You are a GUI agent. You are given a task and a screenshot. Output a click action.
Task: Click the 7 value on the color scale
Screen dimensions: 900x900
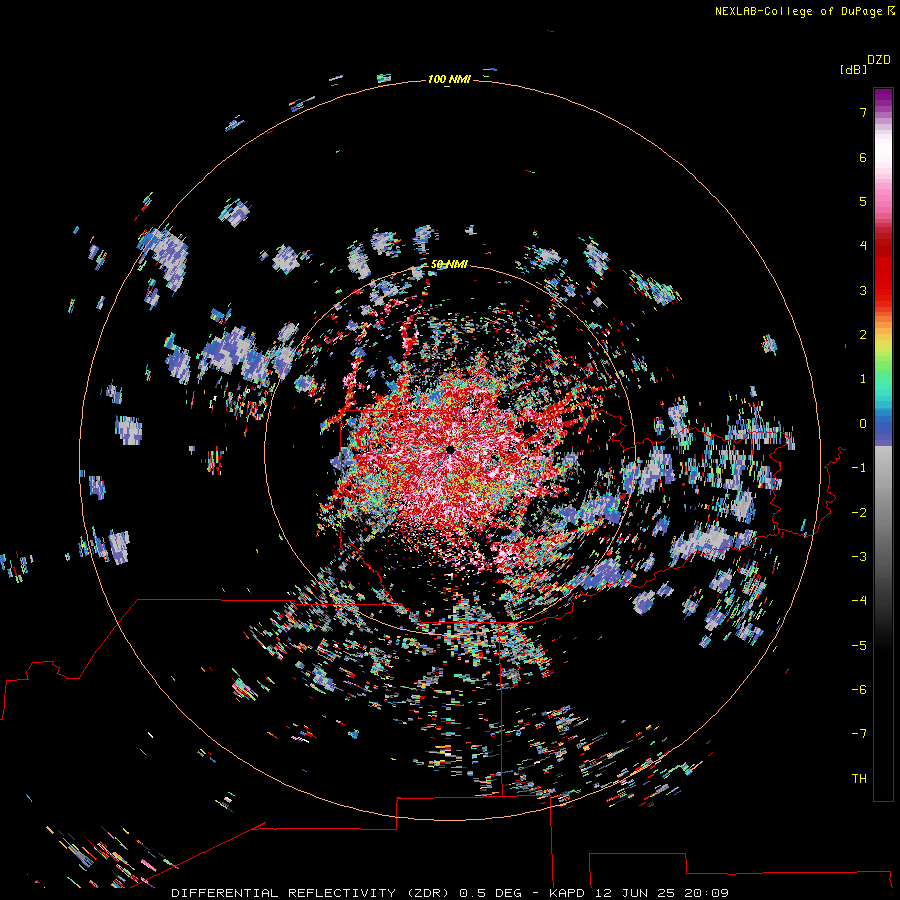(x=863, y=112)
